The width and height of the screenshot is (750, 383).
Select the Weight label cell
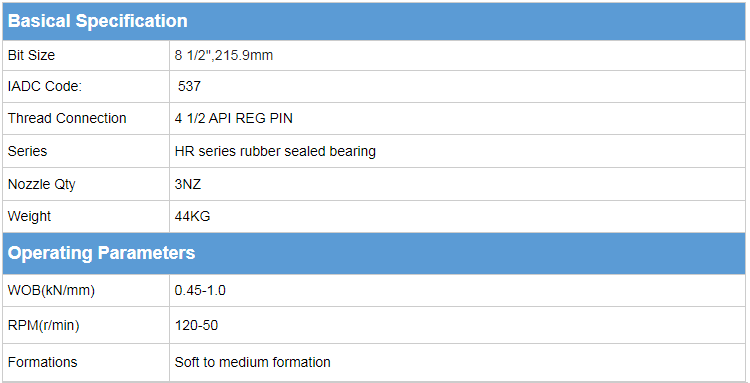tap(86, 217)
